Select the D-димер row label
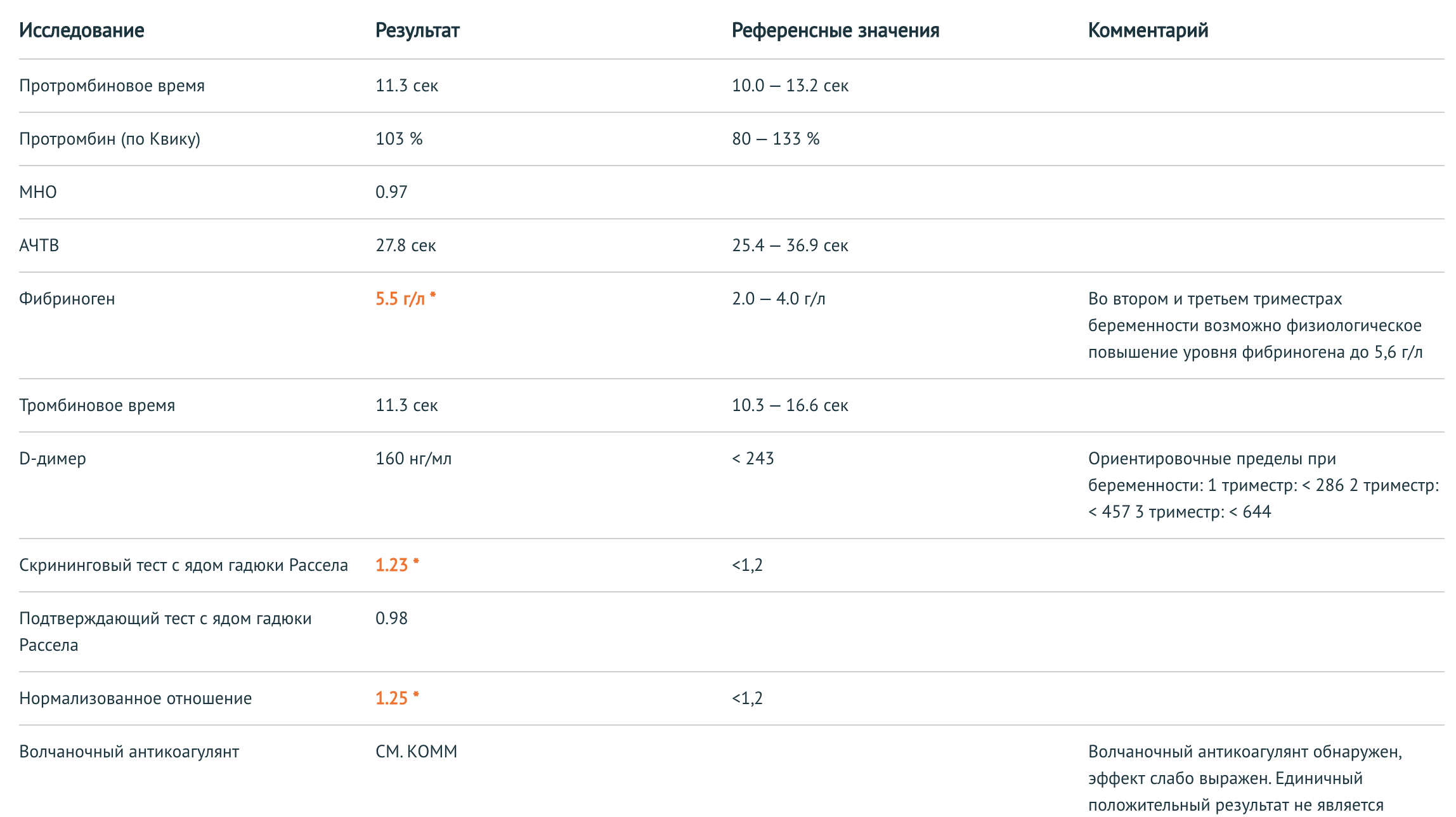This screenshot has width=1456, height=817. (53, 459)
